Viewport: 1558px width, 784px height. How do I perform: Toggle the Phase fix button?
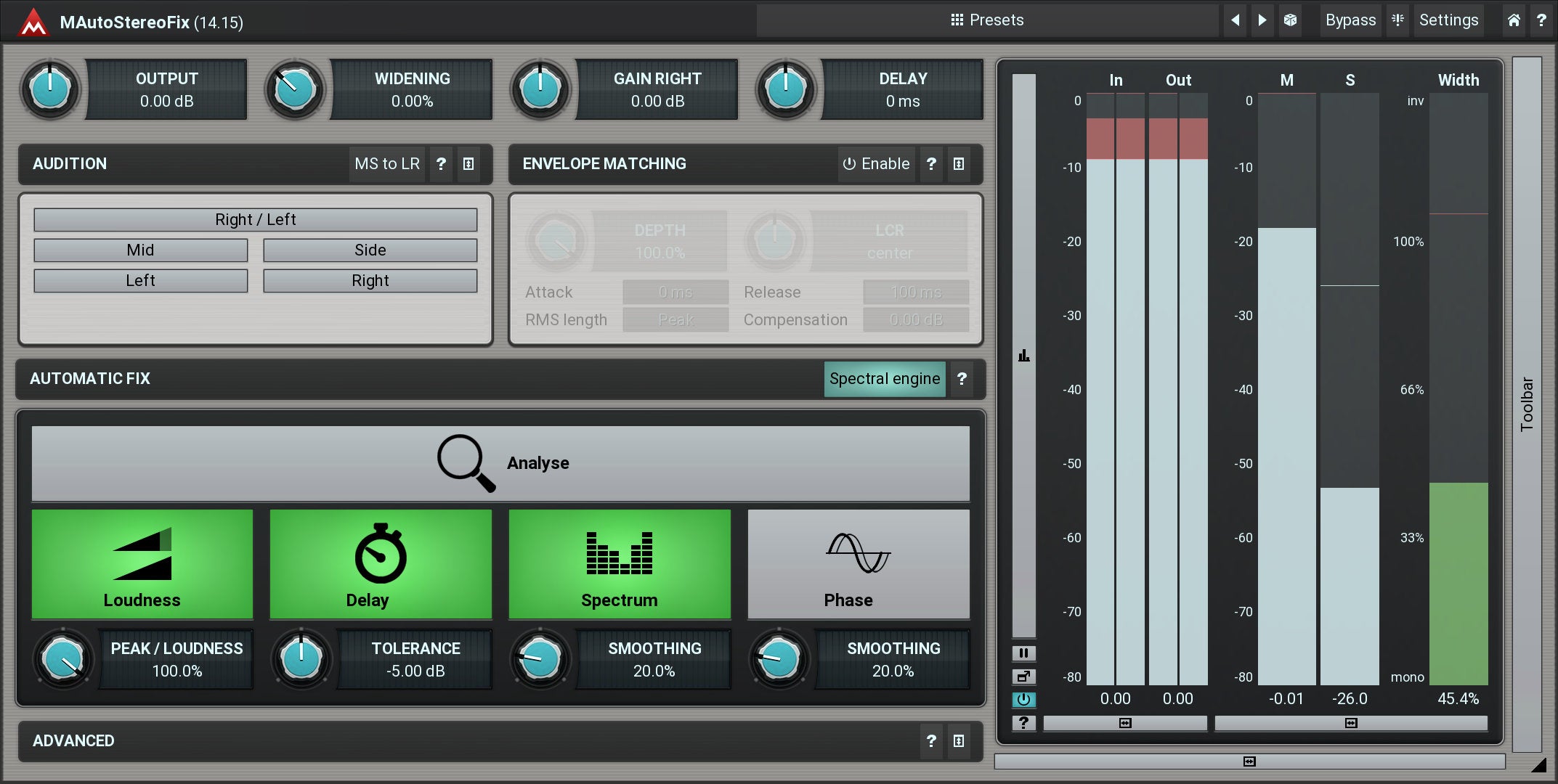[858, 564]
